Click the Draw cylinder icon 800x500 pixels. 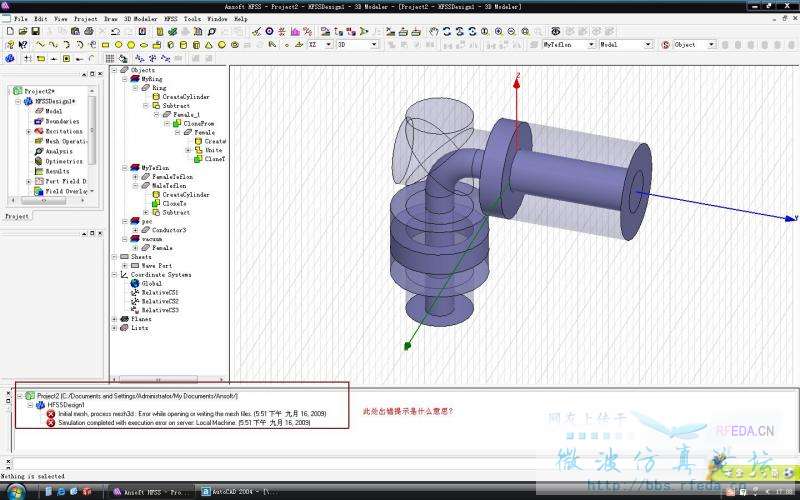(183, 45)
